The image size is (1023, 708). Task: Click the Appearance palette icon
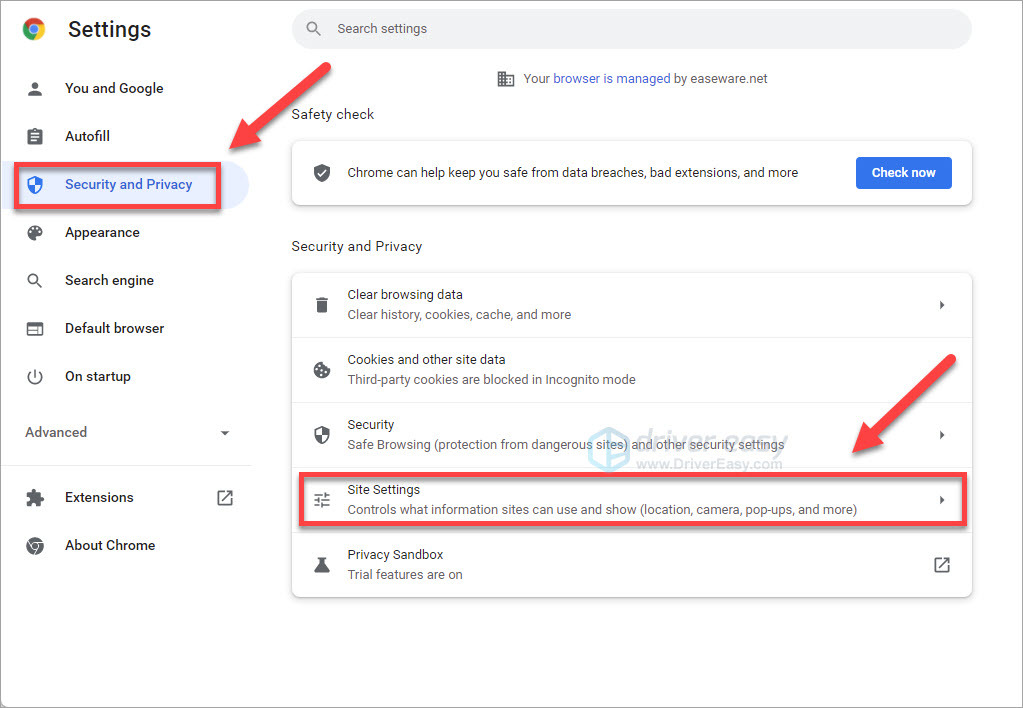click(35, 232)
